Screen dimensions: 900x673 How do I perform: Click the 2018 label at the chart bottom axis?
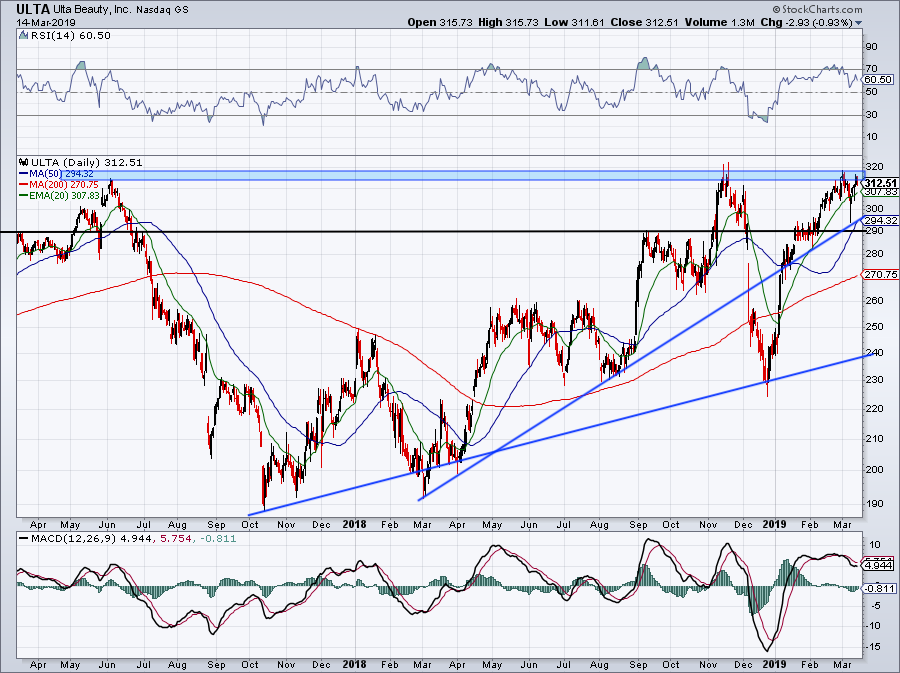click(x=354, y=664)
